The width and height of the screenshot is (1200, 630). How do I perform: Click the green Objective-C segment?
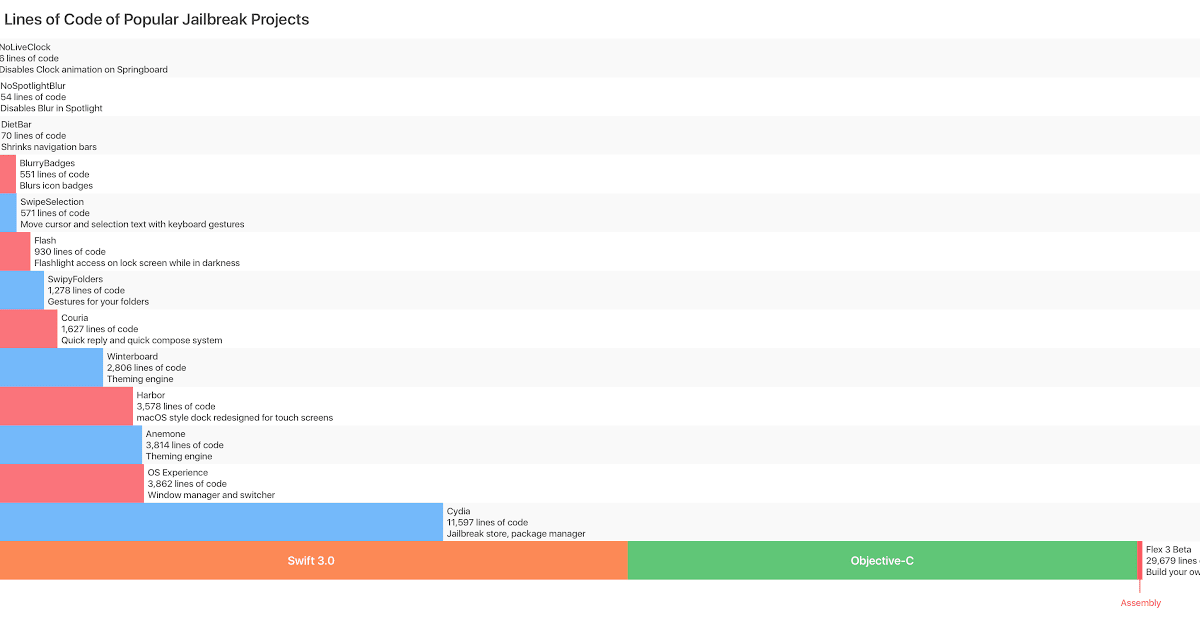(882, 561)
